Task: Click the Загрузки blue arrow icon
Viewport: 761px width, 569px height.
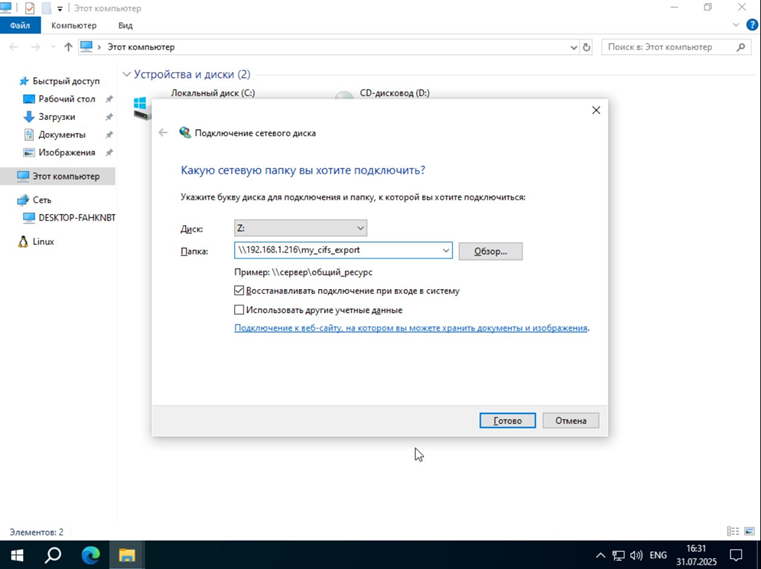Action: tap(29, 117)
